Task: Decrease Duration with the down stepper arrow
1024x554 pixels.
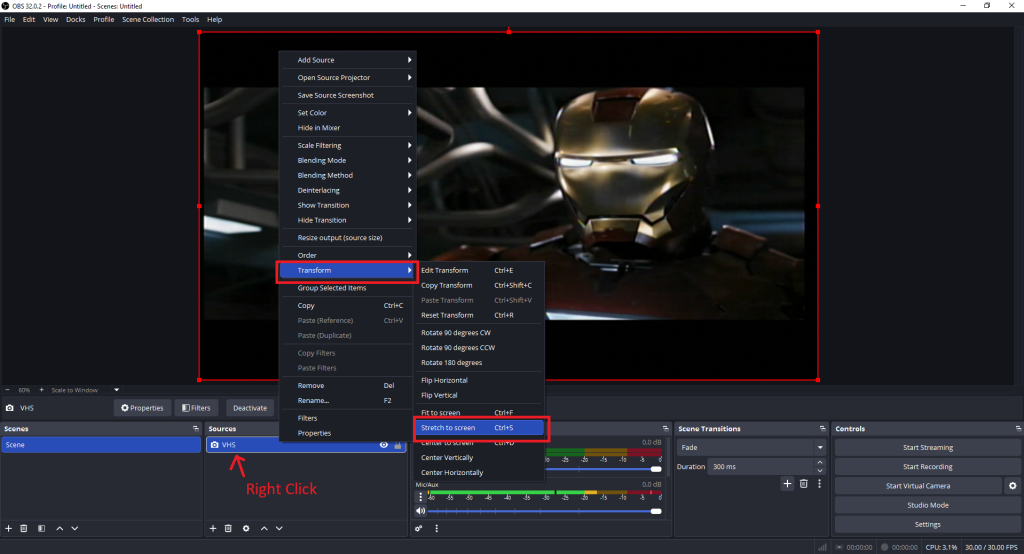Action: 820,470
